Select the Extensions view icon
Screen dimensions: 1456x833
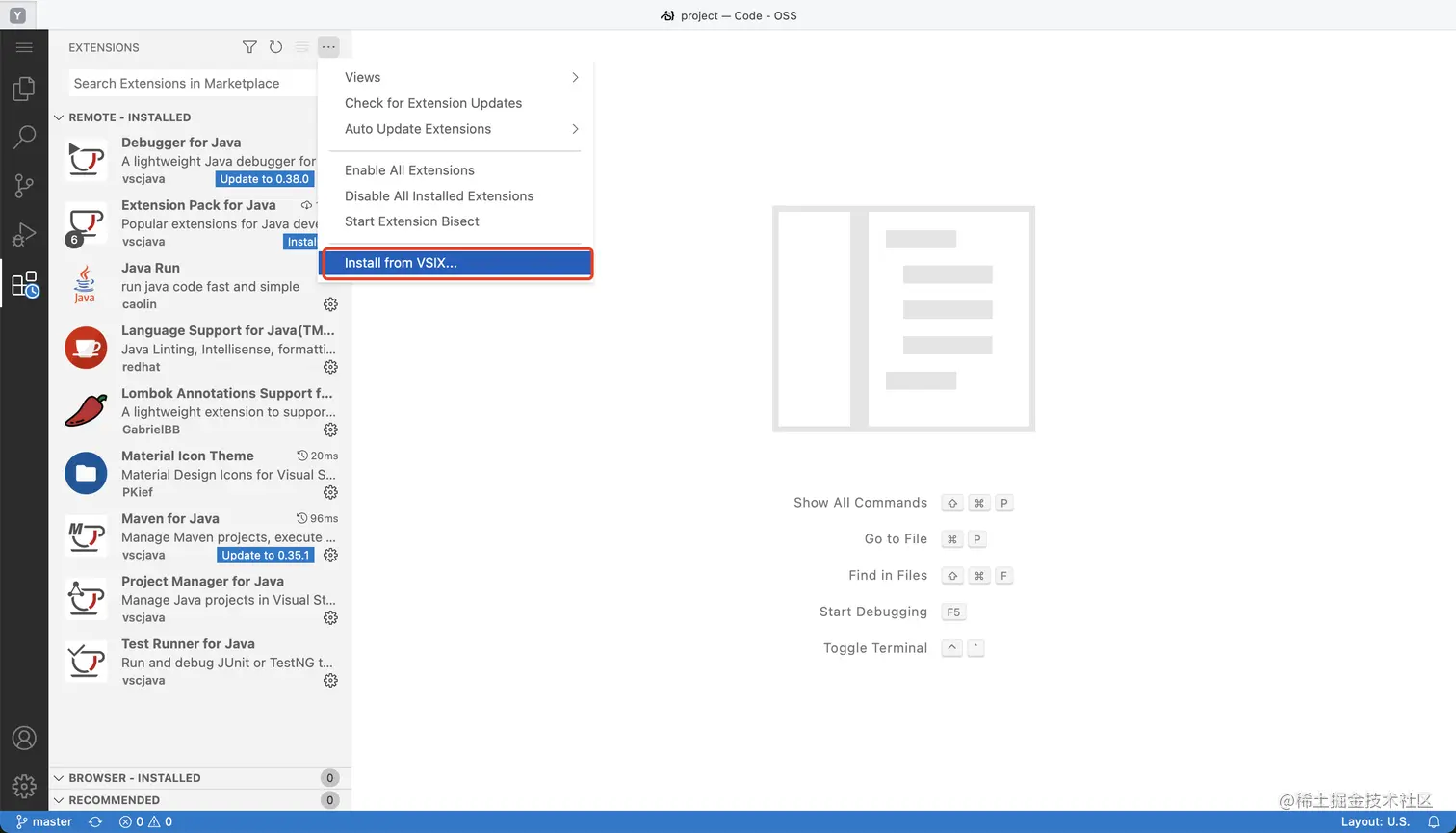tap(24, 284)
